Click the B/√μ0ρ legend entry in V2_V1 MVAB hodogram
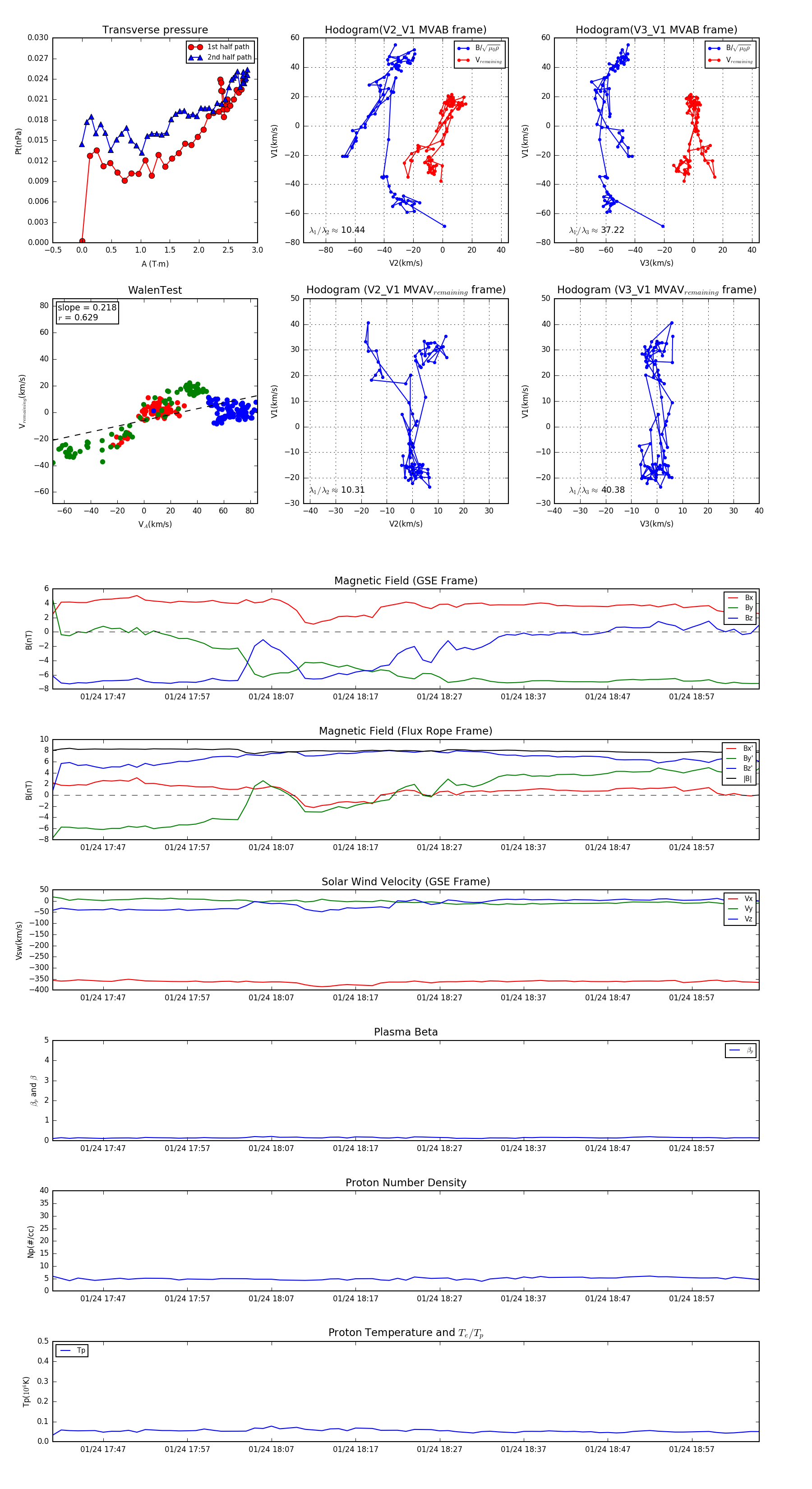 coord(479,49)
